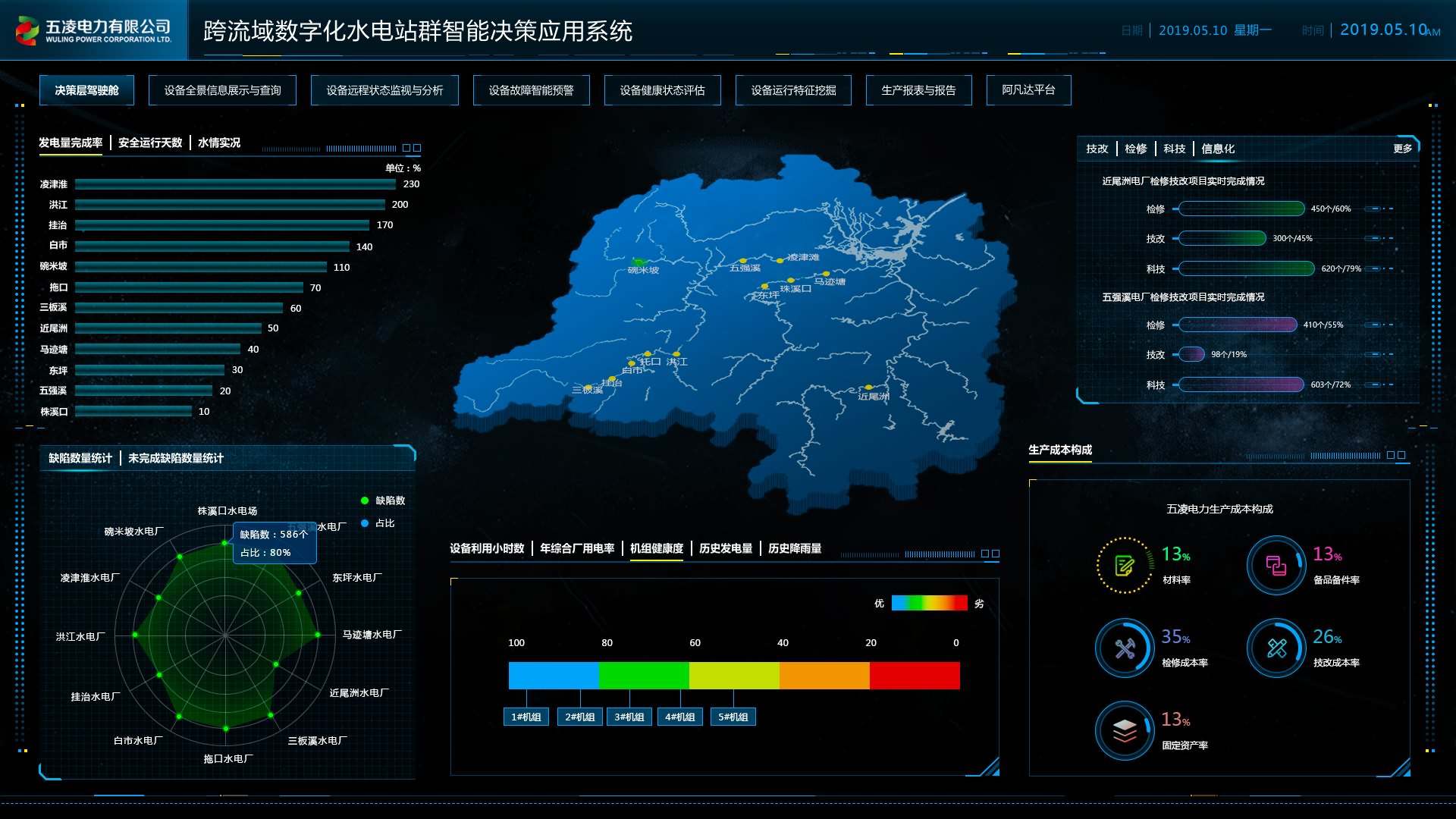The width and height of the screenshot is (1456, 819).
Task: Open the 阿凡达平台 navigation tab
Action: coord(1028,90)
